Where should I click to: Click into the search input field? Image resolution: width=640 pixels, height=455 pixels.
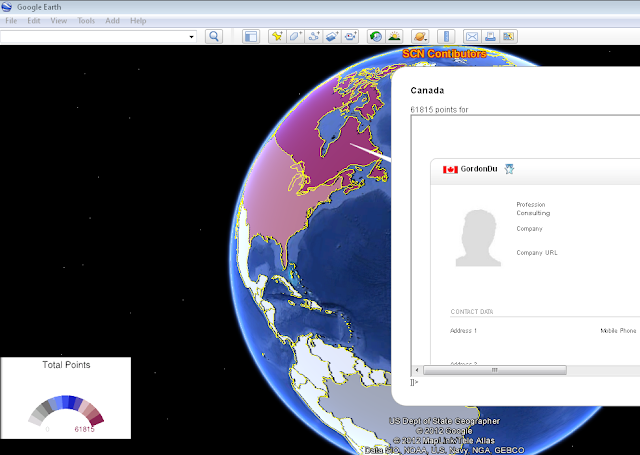point(94,37)
